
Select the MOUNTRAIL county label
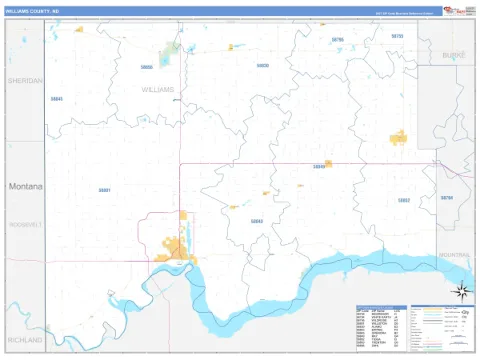tap(454, 255)
